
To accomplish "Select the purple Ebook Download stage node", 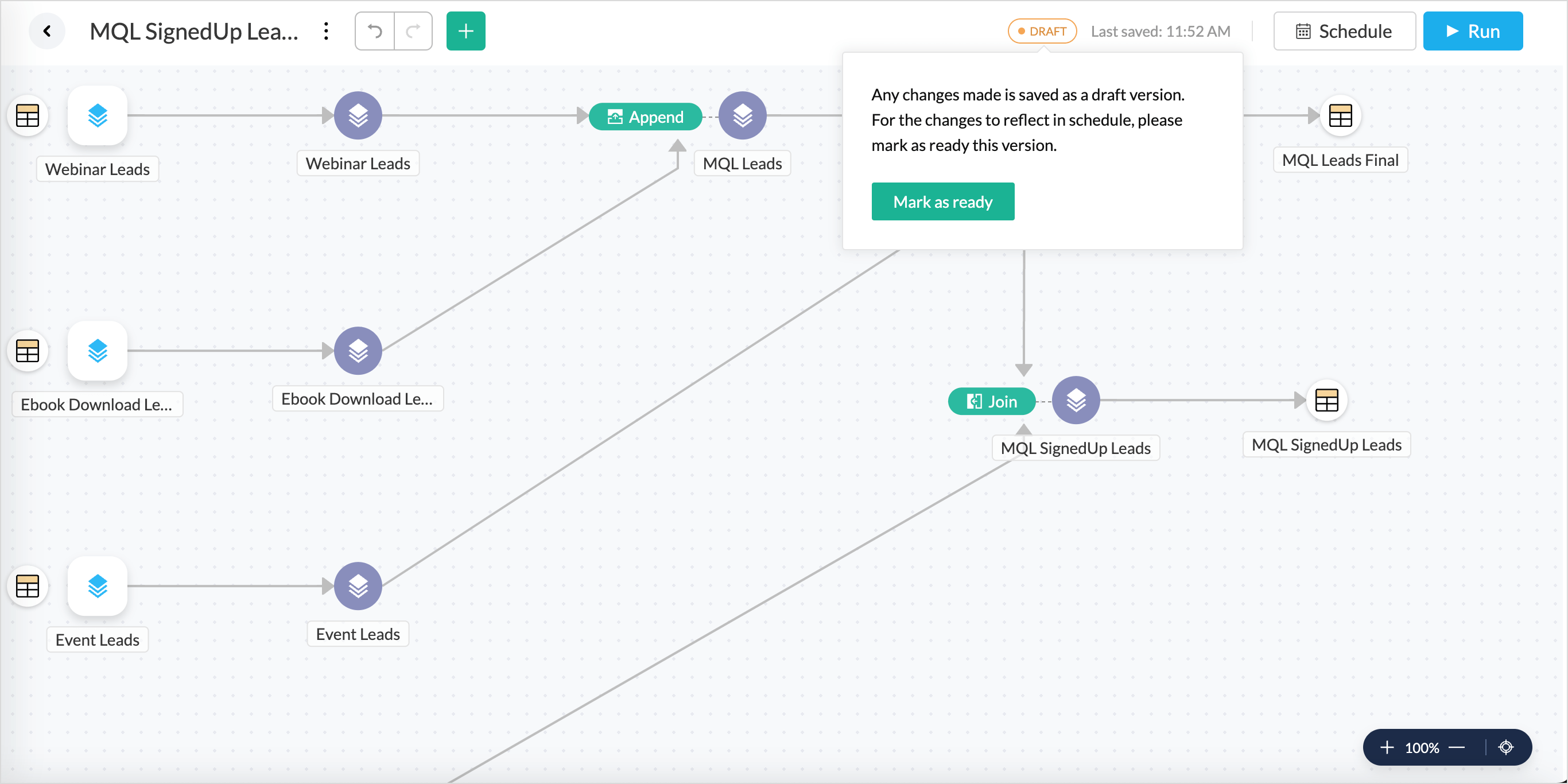I will pyautogui.click(x=358, y=351).
